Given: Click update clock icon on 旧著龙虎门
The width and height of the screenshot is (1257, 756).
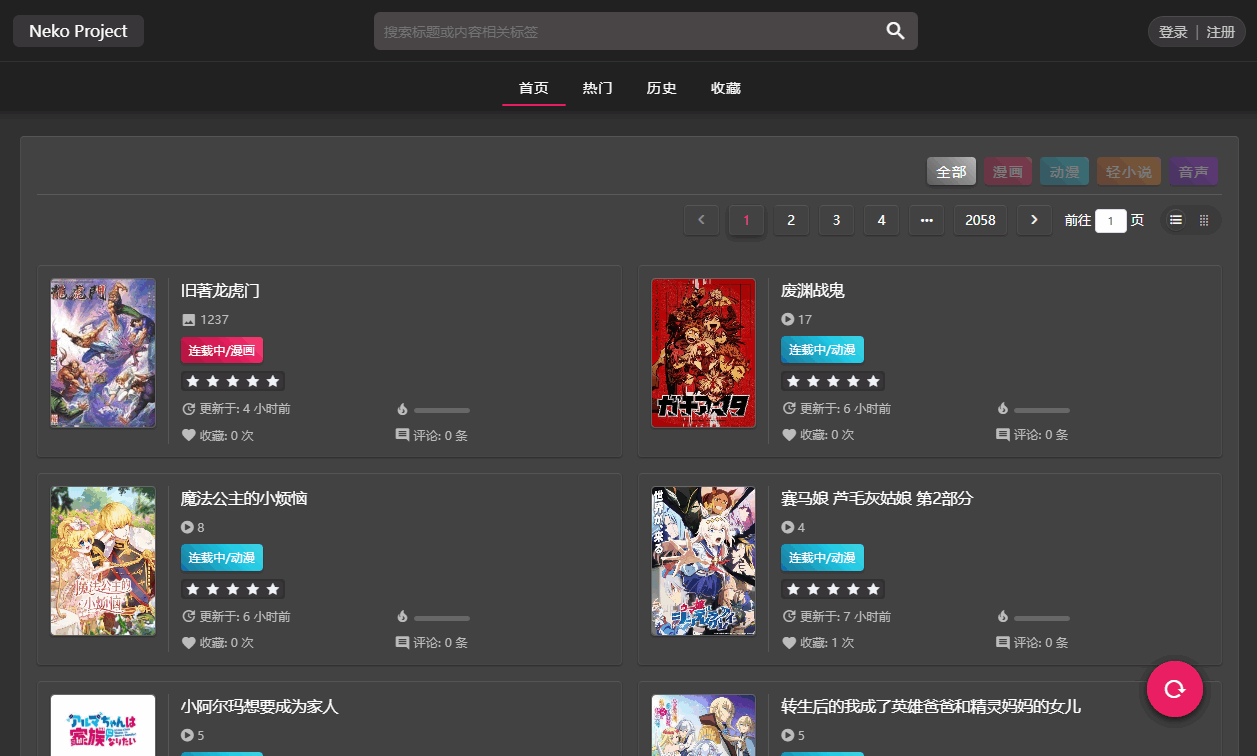Looking at the screenshot, I should tap(188, 409).
